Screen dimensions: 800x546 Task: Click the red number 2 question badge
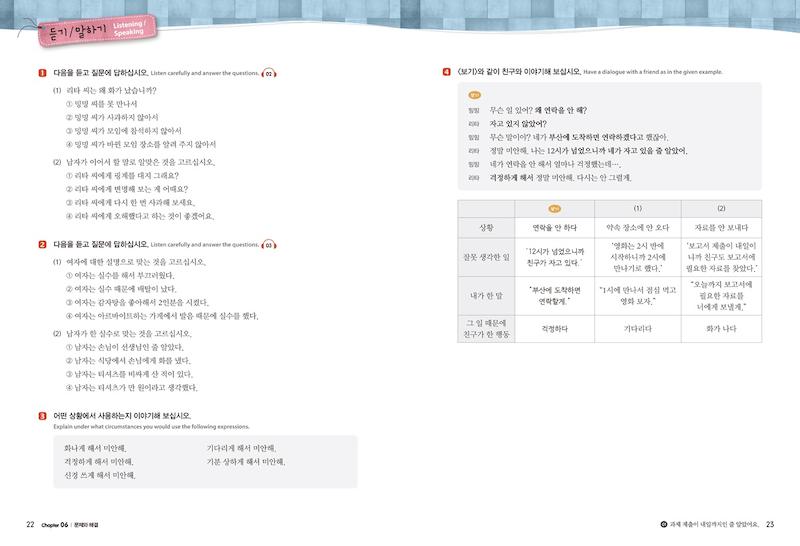43,244
